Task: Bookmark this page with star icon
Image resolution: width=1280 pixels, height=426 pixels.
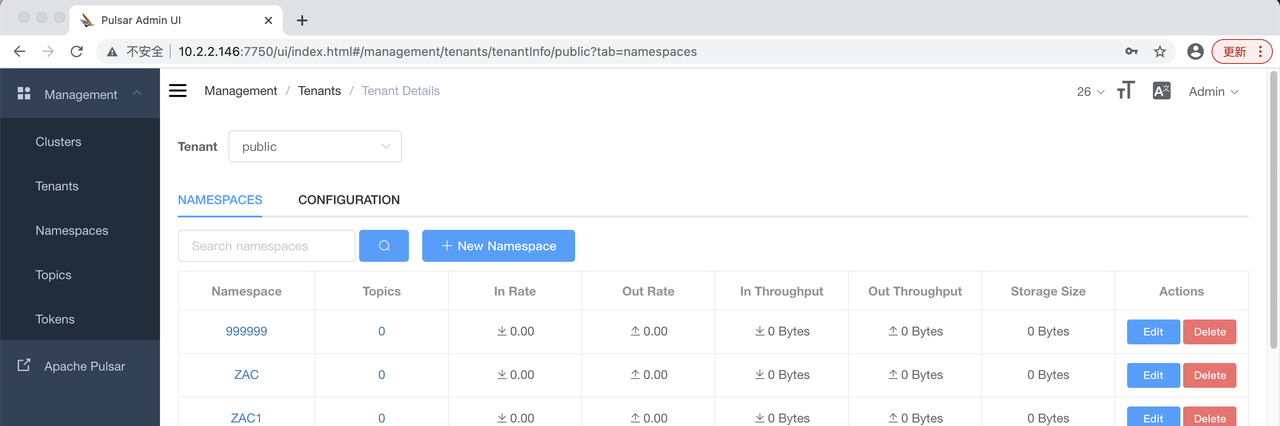Action: 1160,51
